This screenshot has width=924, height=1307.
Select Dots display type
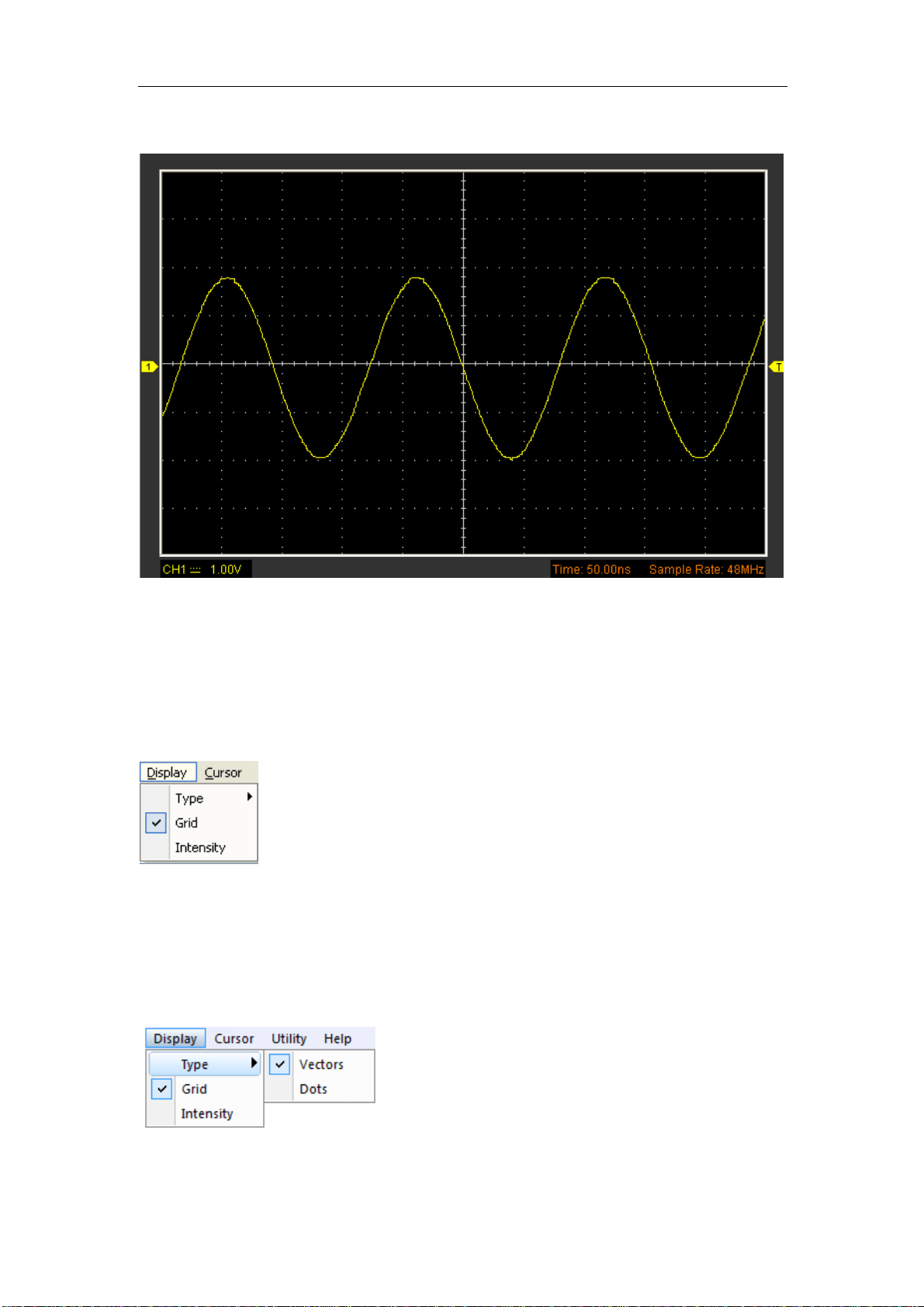point(313,1089)
